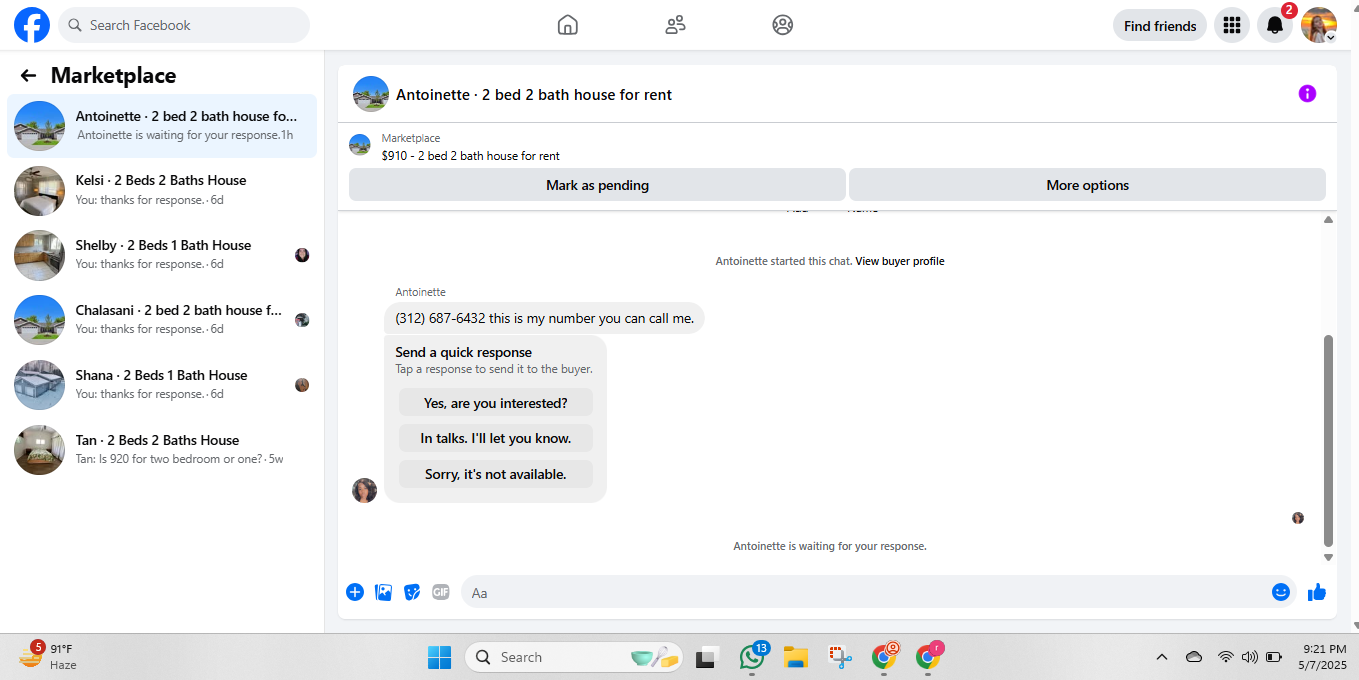The height and width of the screenshot is (680, 1359).
Task: Send 'In talks. I'll let you know.' response
Action: pyautogui.click(x=496, y=438)
